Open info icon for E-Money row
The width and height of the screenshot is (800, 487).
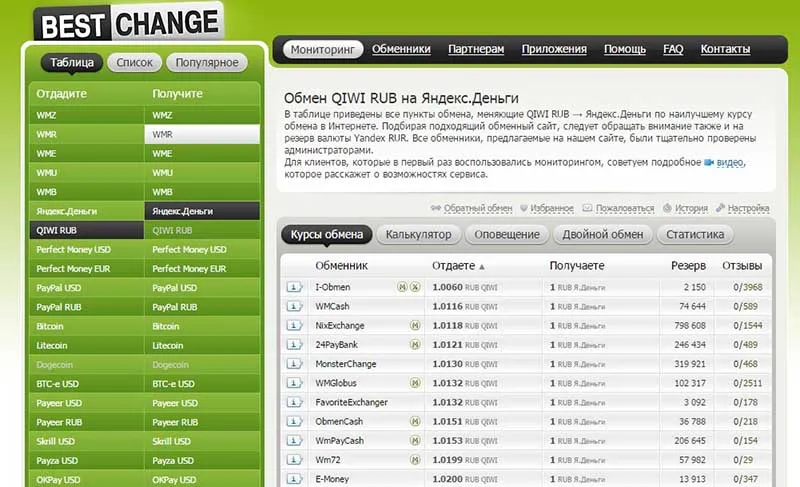[294, 479]
